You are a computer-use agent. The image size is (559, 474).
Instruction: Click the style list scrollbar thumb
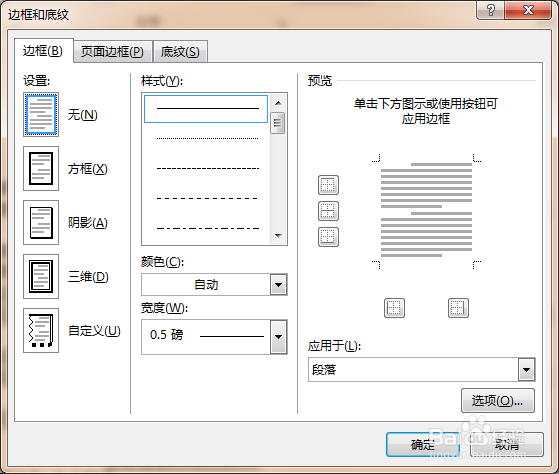(278, 123)
